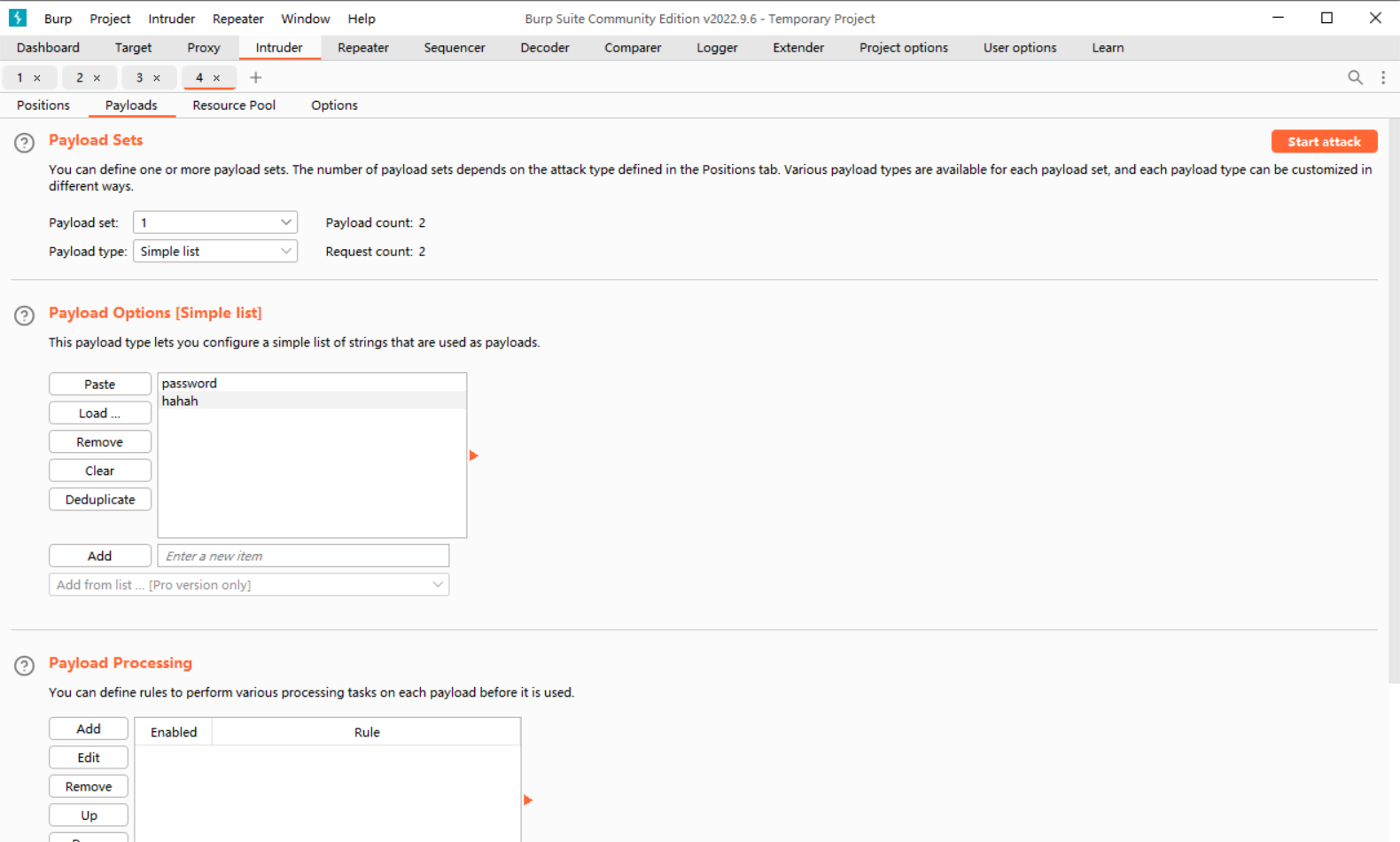Click the Deduplicate button
The width and height of the screenshot is (1400, 842).
click(100, 500)
